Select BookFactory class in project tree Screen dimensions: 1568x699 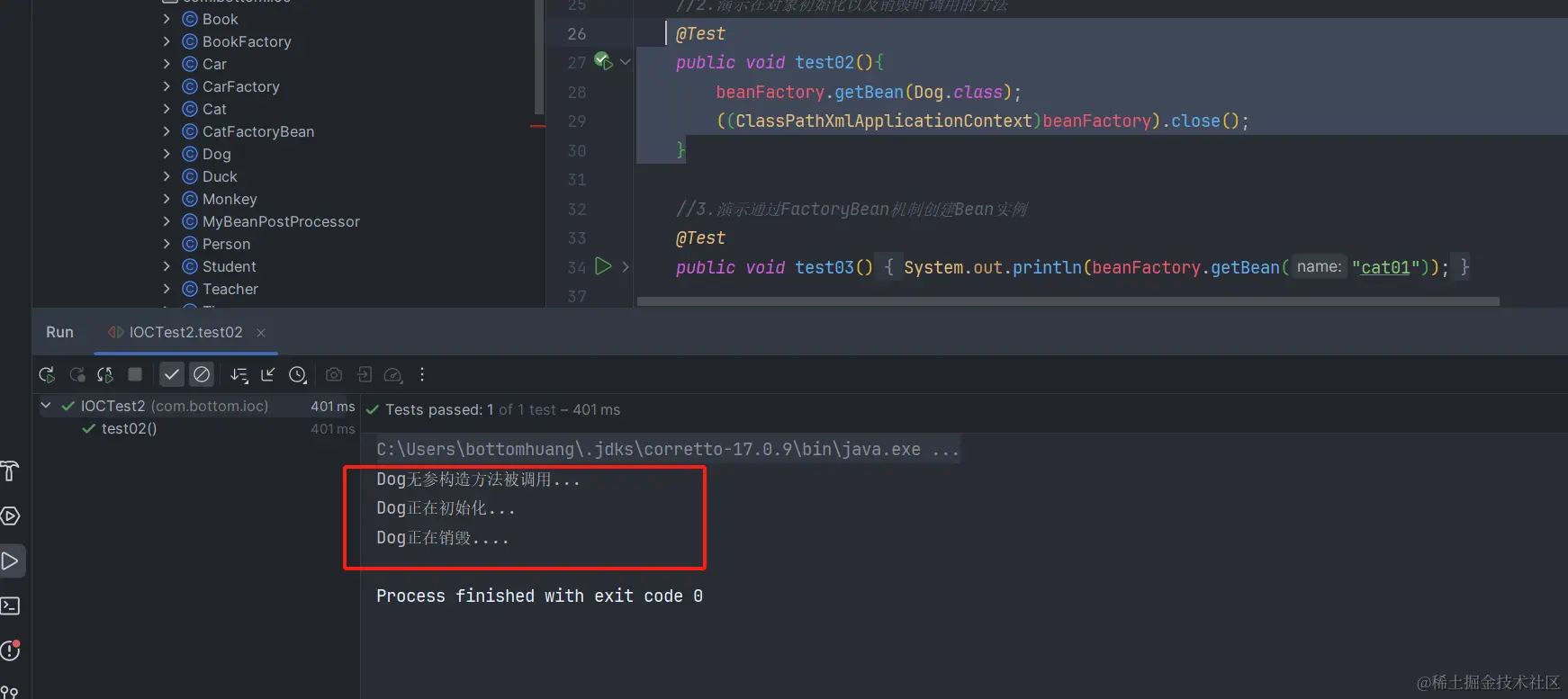click(246, 41)
